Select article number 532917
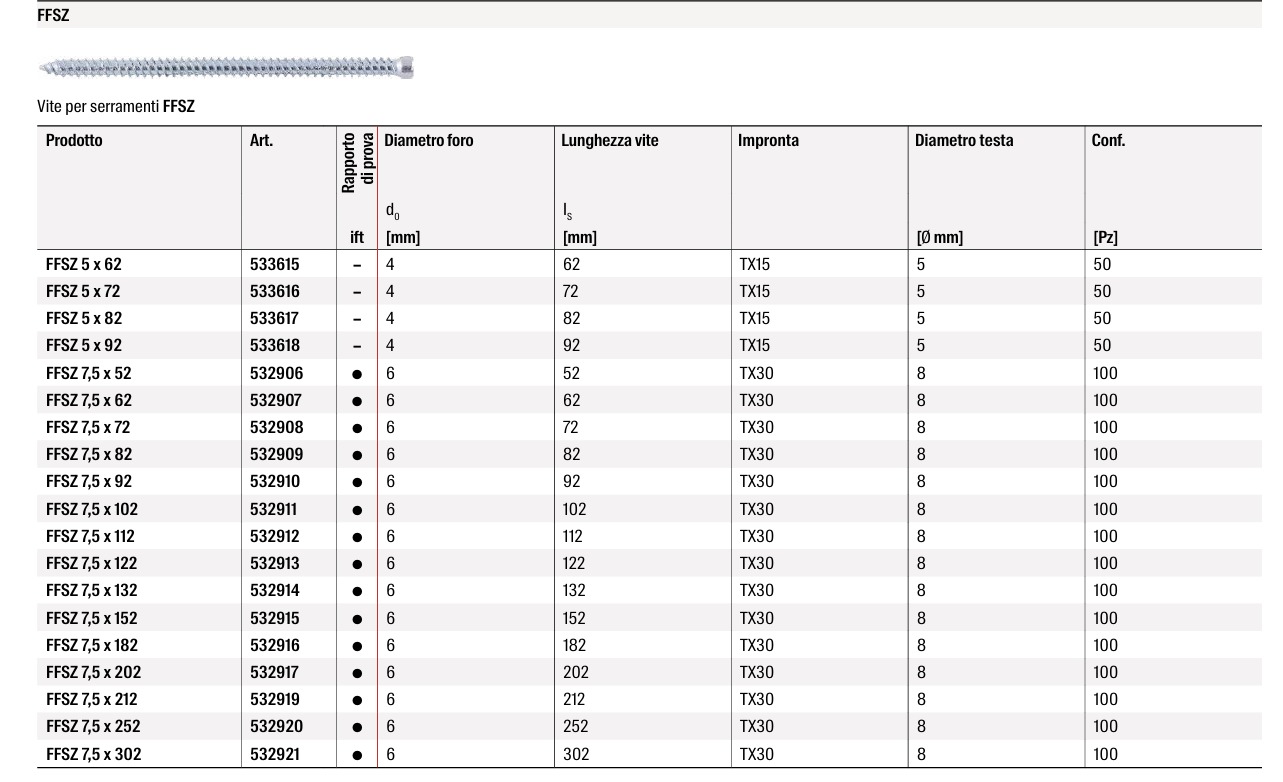Screen dimensions: 1283x782 pyautogui.click(x=275, y=672)
